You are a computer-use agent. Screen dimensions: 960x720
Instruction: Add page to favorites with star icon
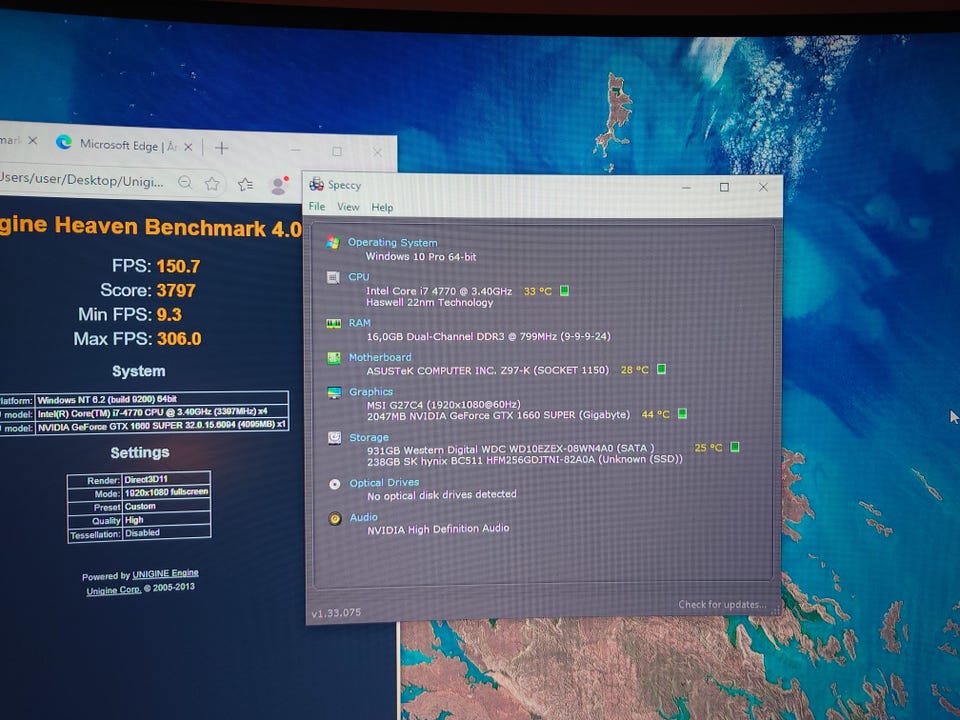[x=212, y=183]
